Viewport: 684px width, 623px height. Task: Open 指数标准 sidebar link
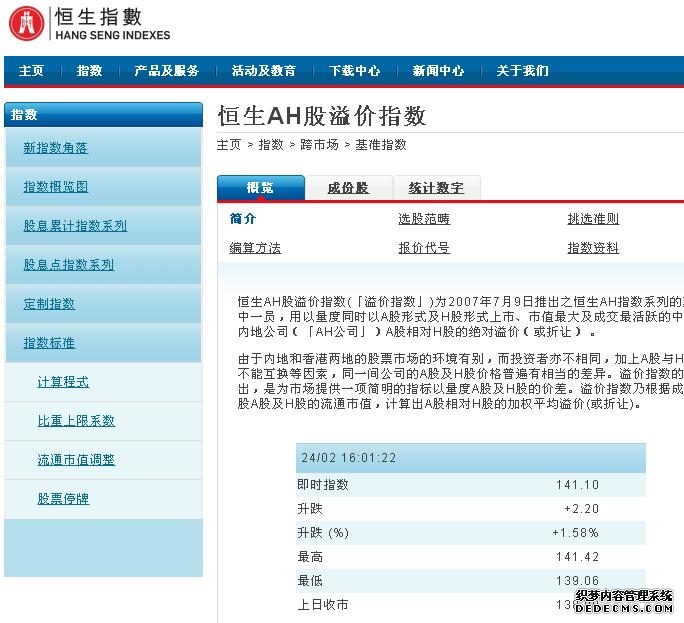pyautogui.click(x=49, y=342)
